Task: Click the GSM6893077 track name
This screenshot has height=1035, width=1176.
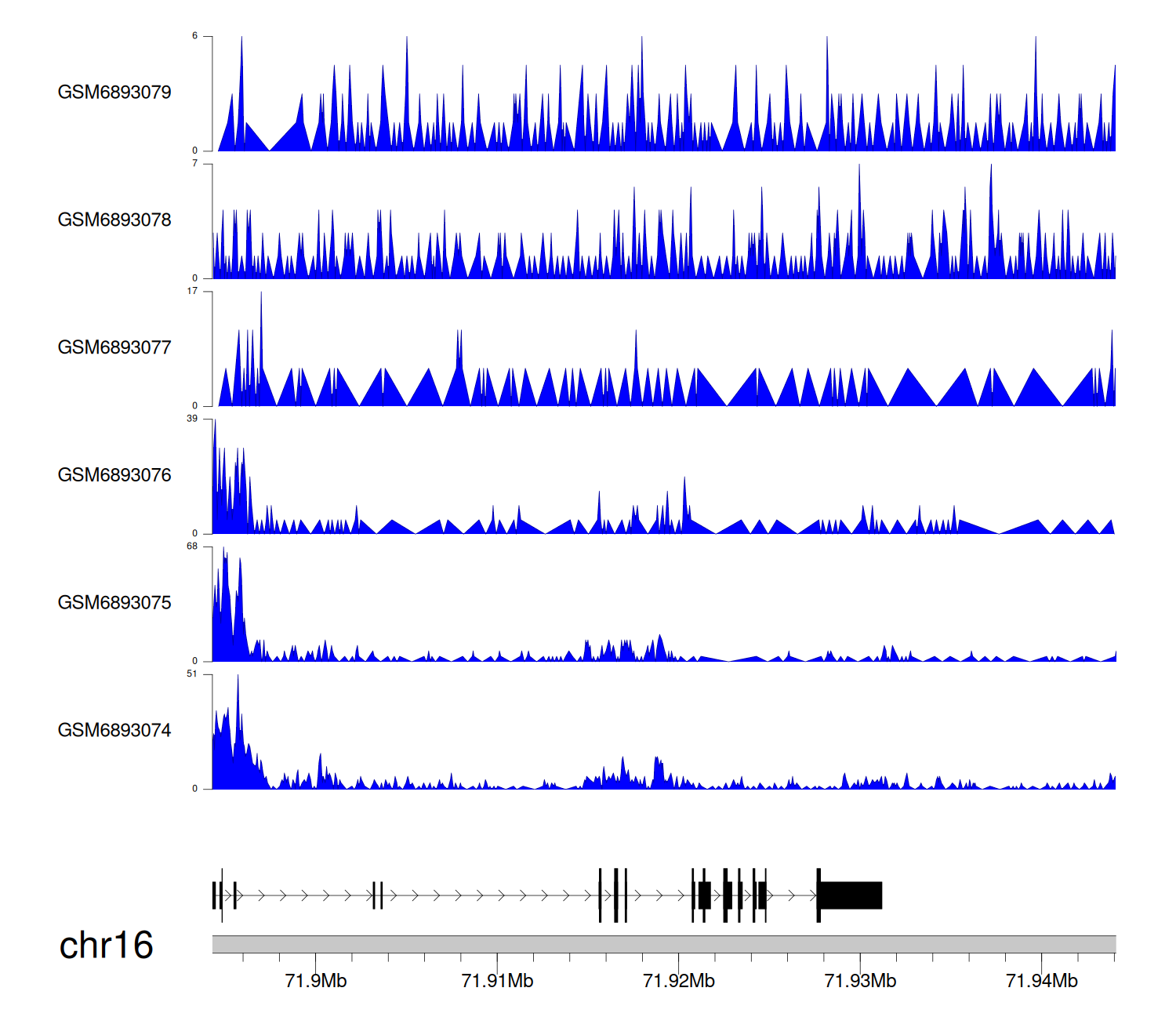Action: point(114,348)
